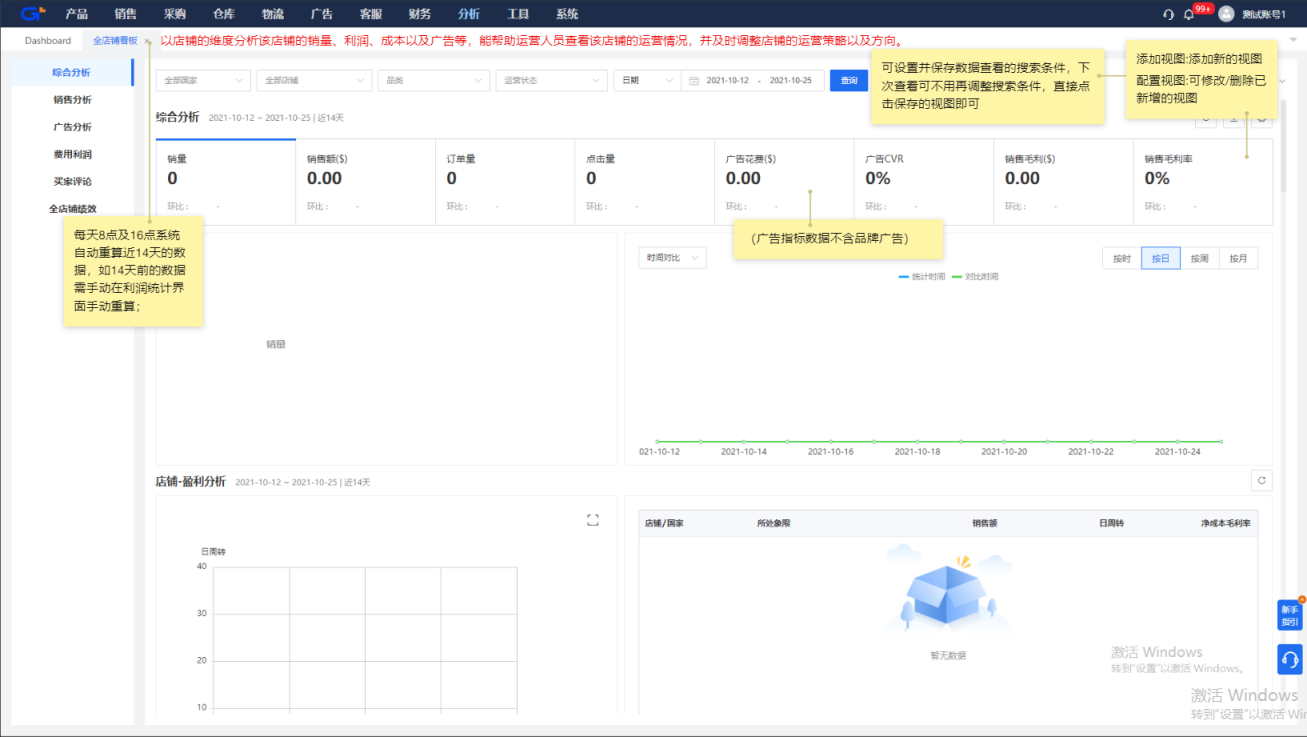1307x737 pixels.
Task: Open the 全部国家 filter dropdown
Action: [x=203, y=79]
